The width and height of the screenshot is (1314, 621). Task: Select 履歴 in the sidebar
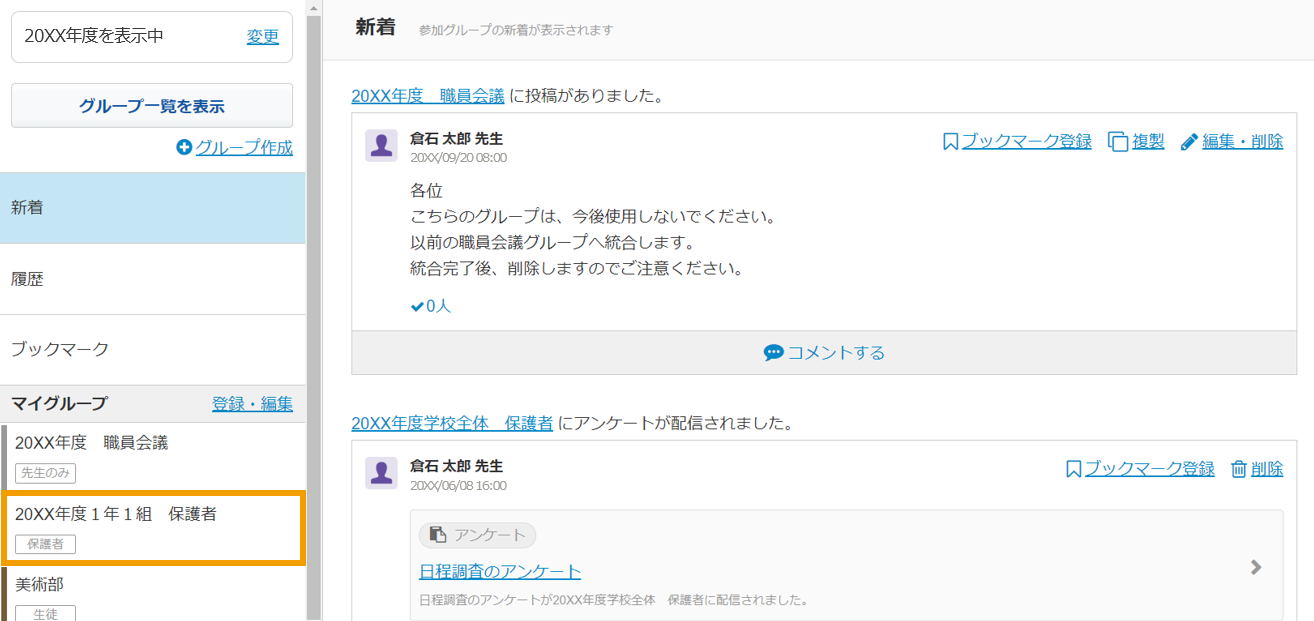coord(153,279)
